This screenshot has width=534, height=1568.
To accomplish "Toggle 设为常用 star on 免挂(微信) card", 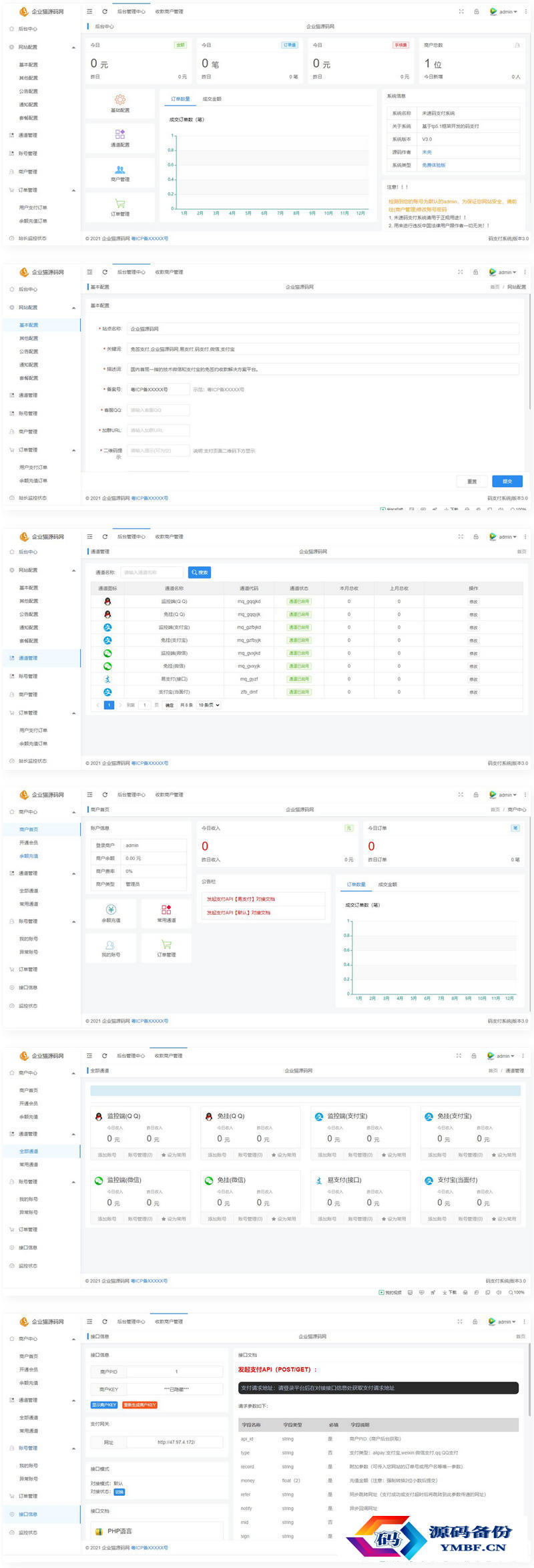I will [274, 1219].
